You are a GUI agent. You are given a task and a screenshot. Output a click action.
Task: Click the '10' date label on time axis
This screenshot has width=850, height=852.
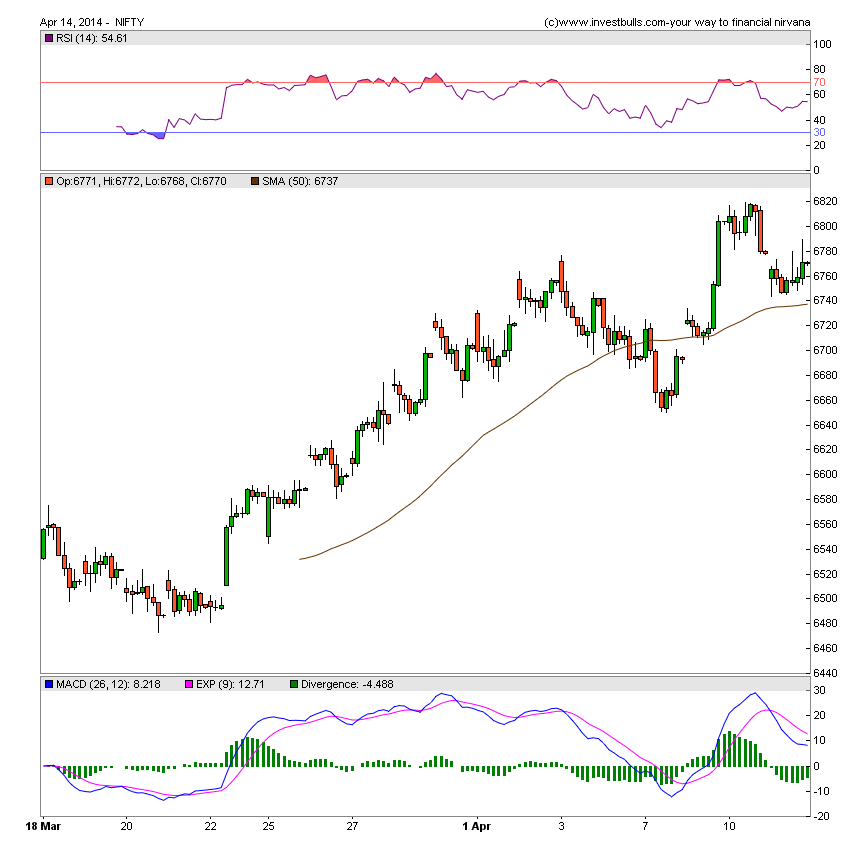[729, 827]
